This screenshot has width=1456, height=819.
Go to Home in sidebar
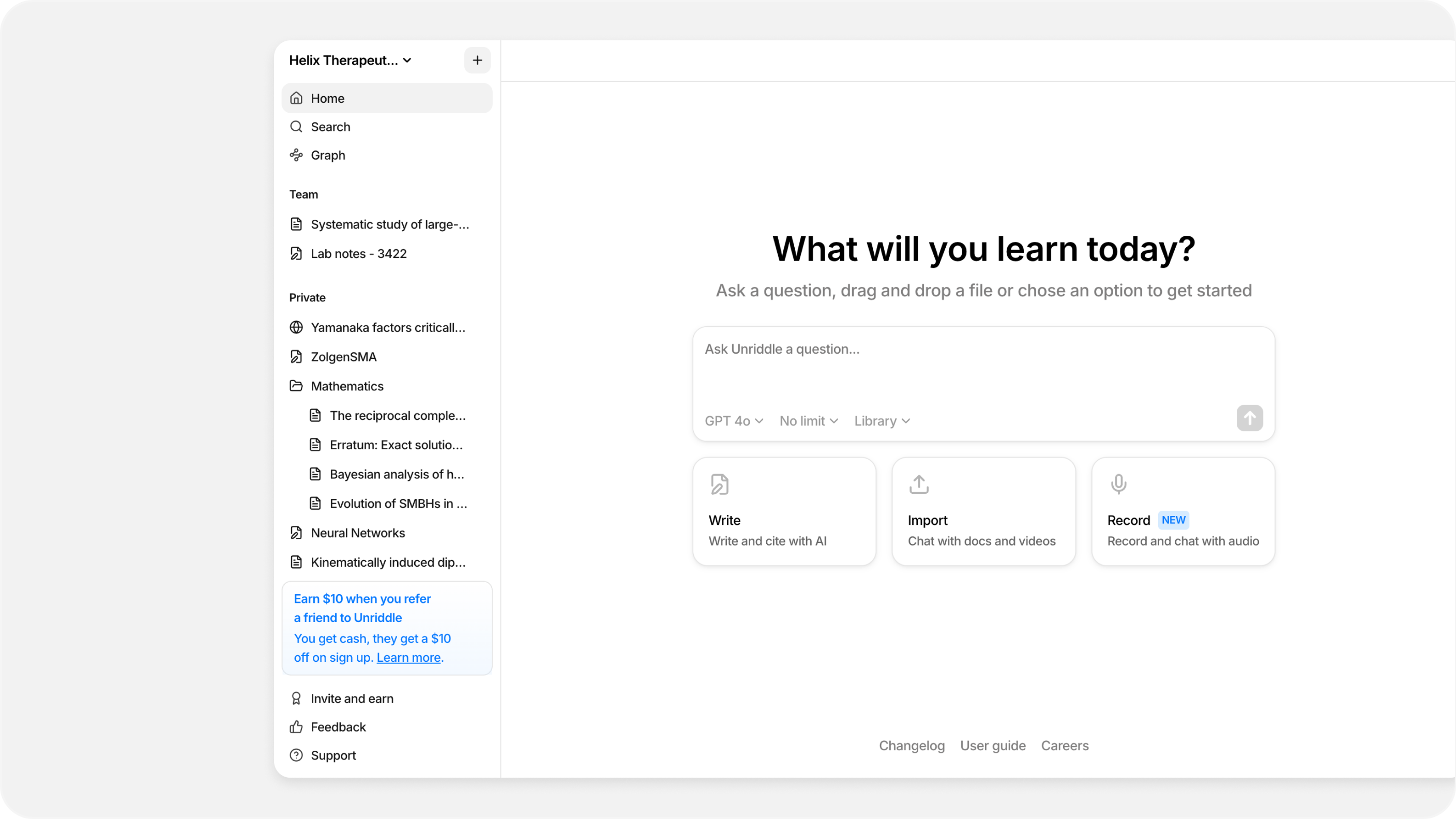point(327,98)
